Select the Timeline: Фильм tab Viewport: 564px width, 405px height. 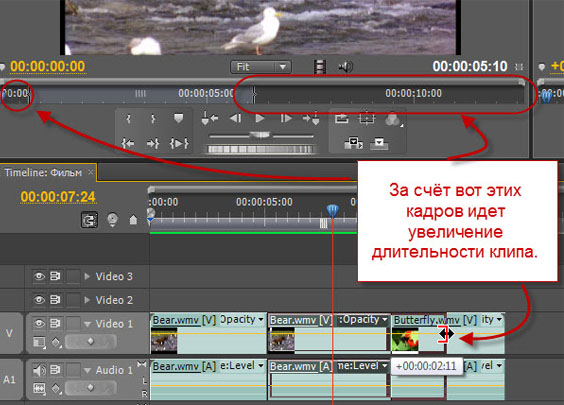[x=43, y=173]
